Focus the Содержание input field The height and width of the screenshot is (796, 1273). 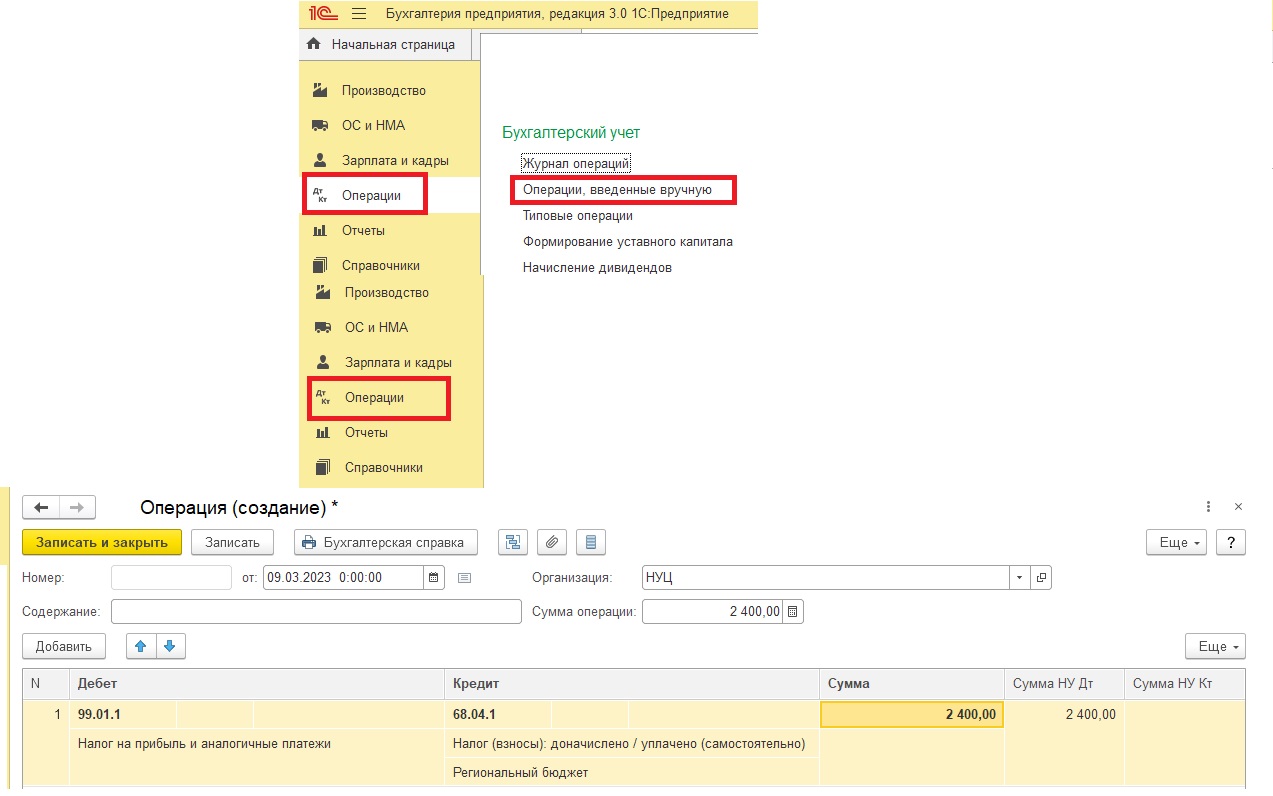coord(316,611)
